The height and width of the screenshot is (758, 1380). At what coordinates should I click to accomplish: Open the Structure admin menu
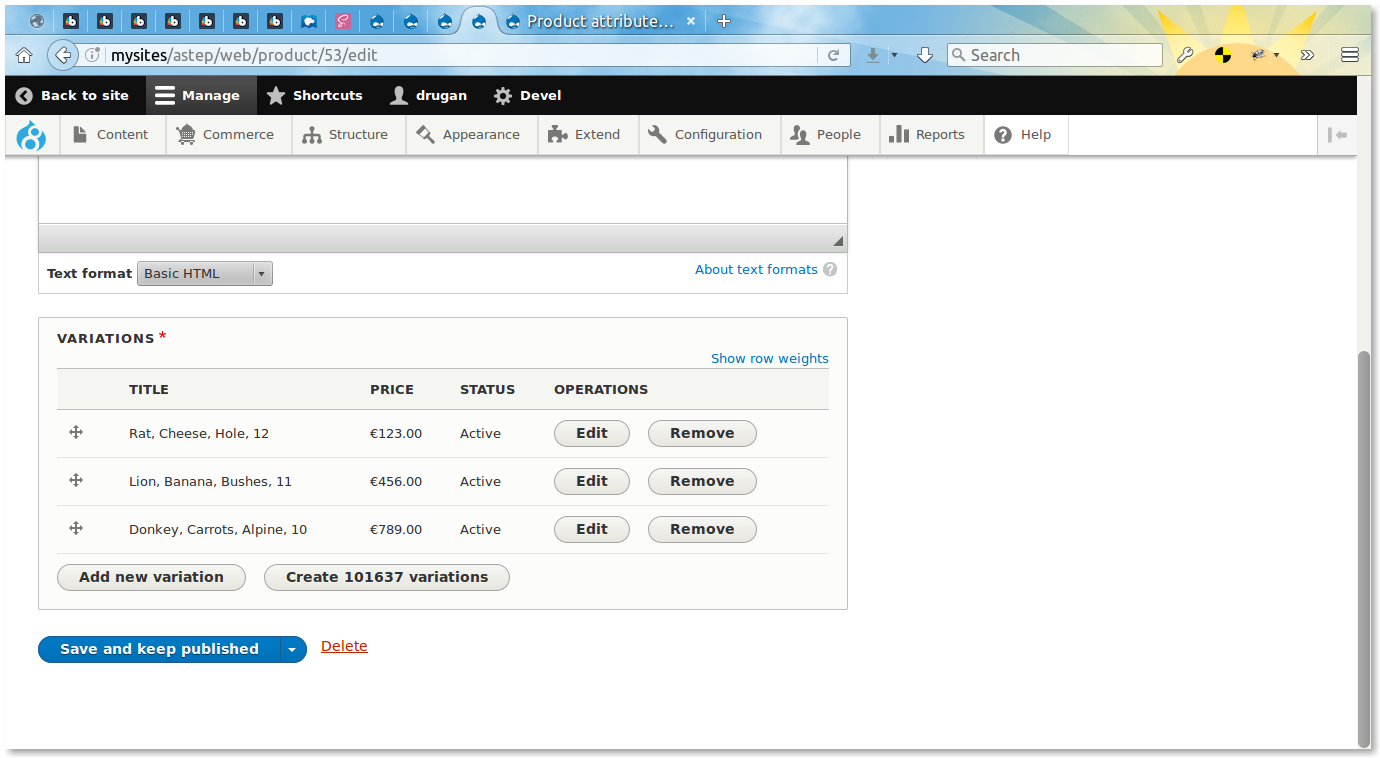click(345, 135)
